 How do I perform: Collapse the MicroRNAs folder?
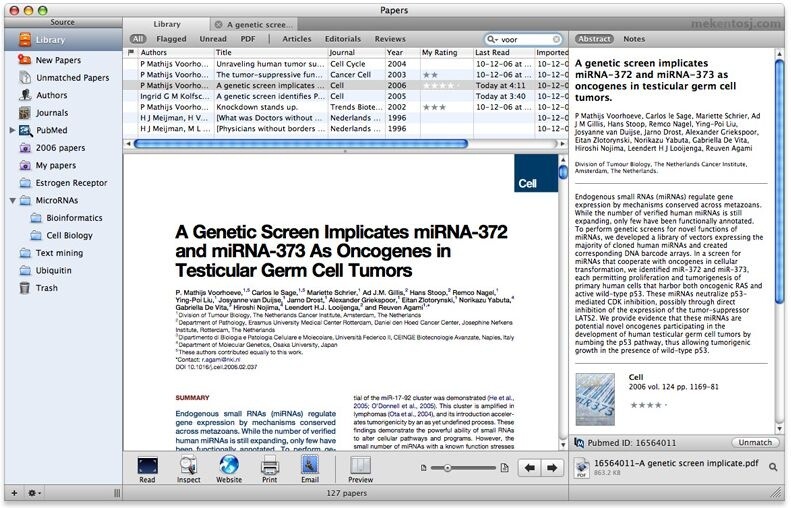13,201
